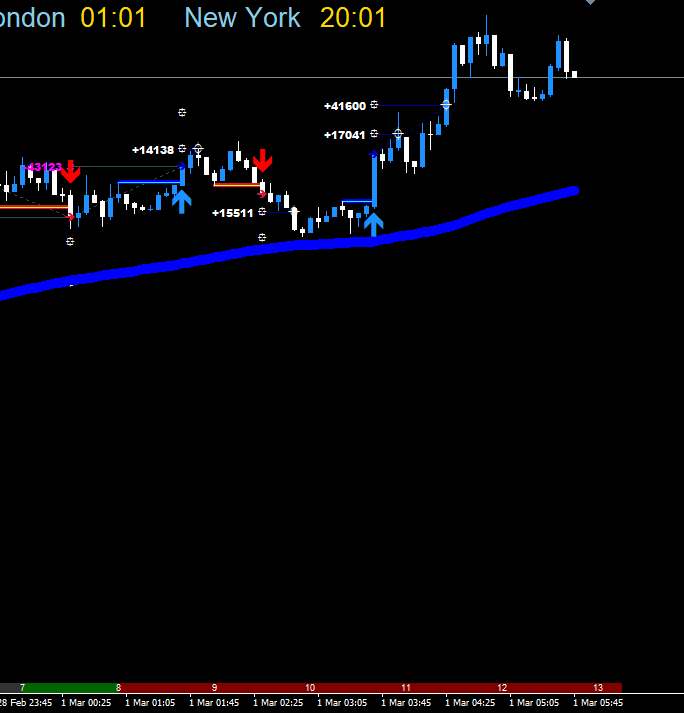
Task: Click the circled close marker of +41600 trade
Action: [x=446, y=105]
